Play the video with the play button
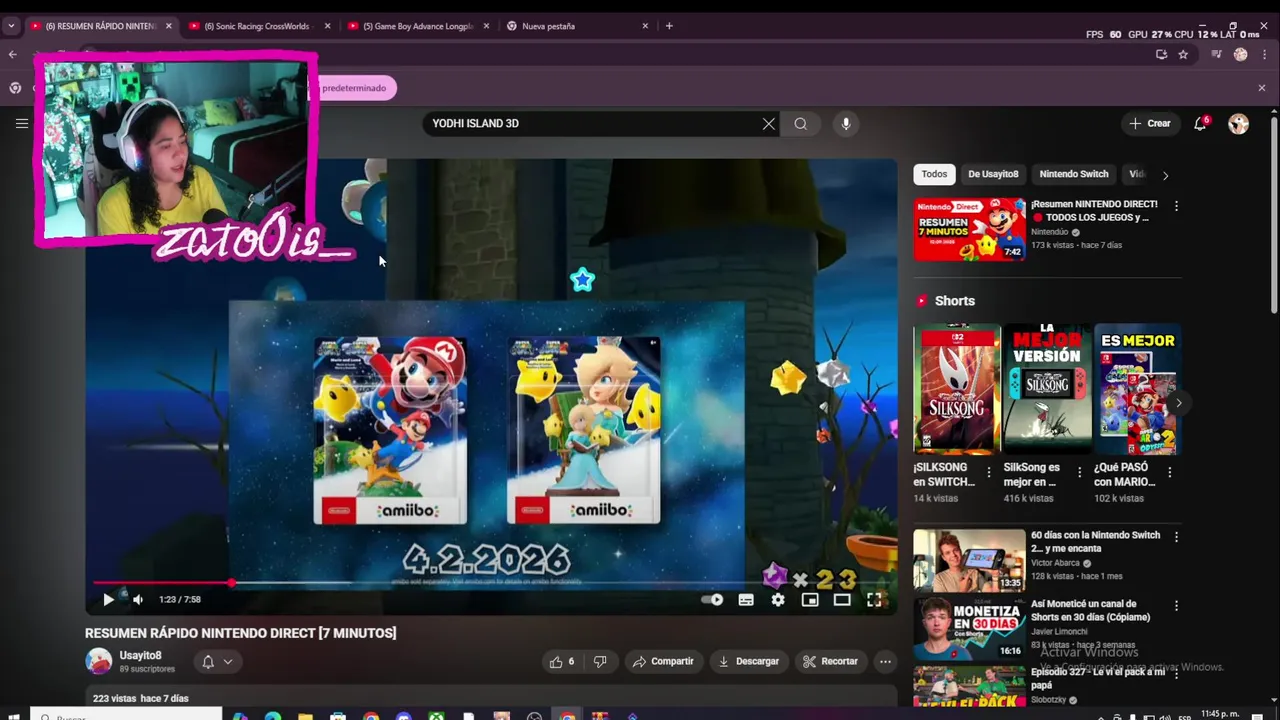The height and width of the screenshot is (720, 1280). [x=108, y=600]
